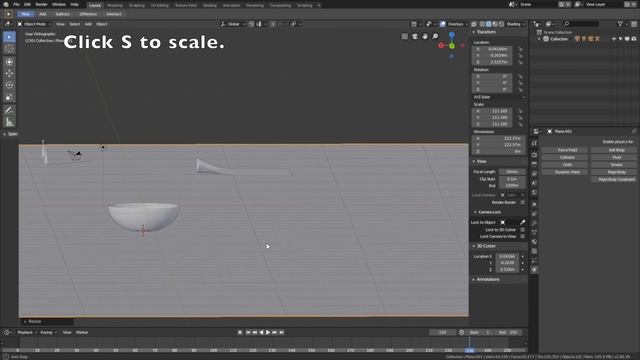This screenshot has width=640, height=360.
Task: Hide Collection with its eye icon
Action: (614, 39)
